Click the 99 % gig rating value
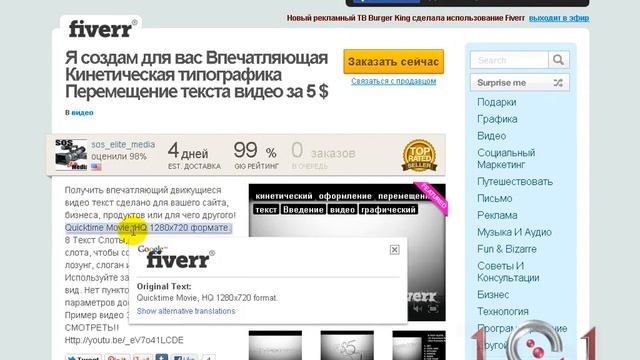The width and height of the screenshot is (640, 360). [x=255, y=151]
